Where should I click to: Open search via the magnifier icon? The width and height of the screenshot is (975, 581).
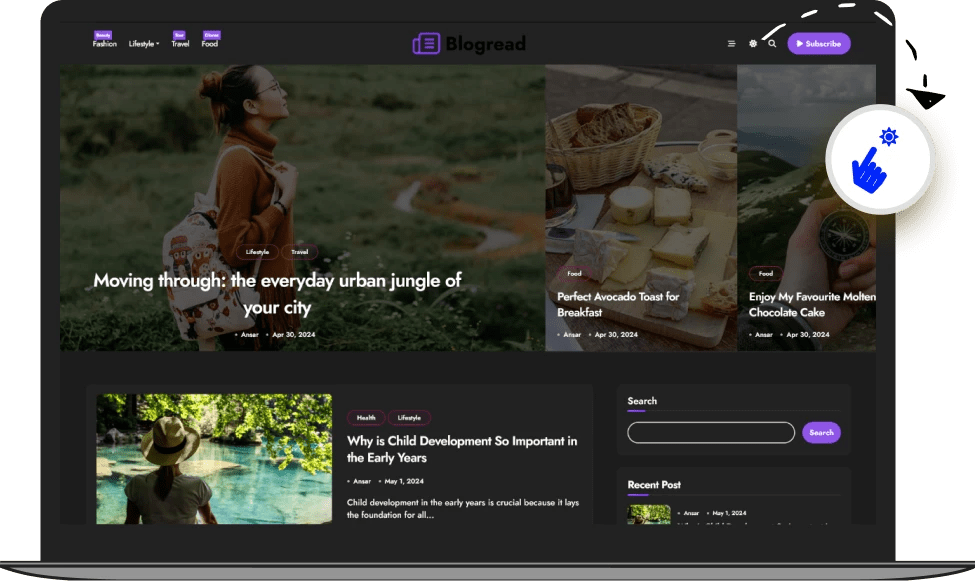coord(772,44)
